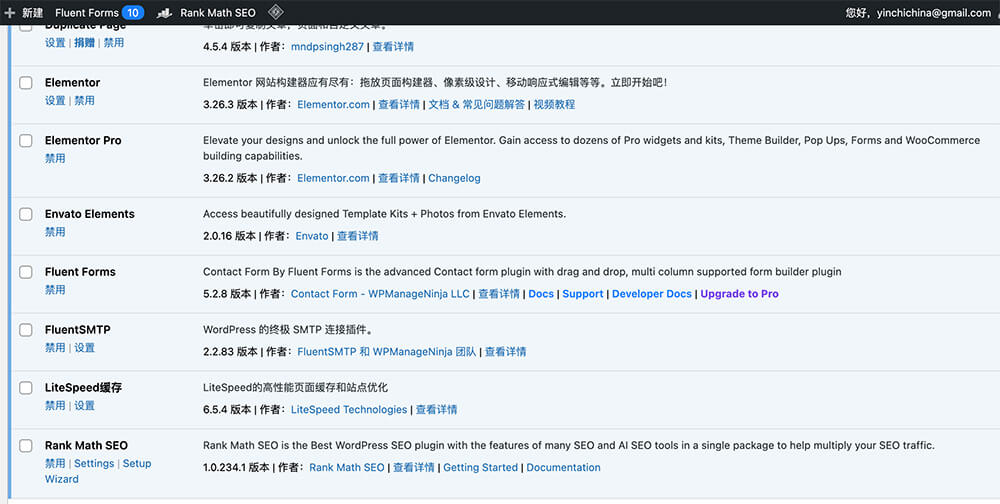Check the FluentSMTP plugin checkbox
Viewport: 1000px width, 504px height.
26,330
